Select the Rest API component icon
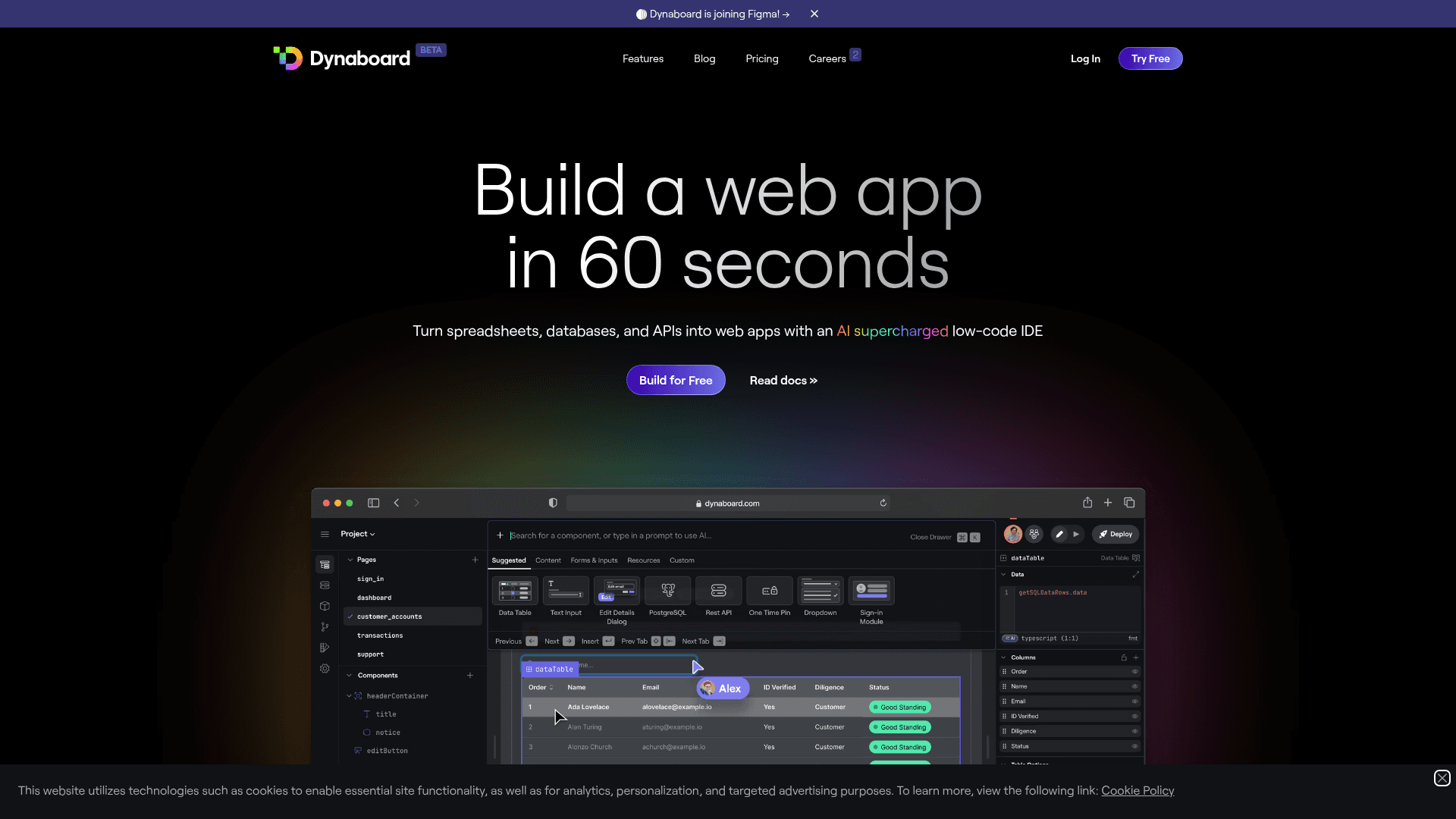This screenshot has width=1456, height=819. click(x=718, y=591)
